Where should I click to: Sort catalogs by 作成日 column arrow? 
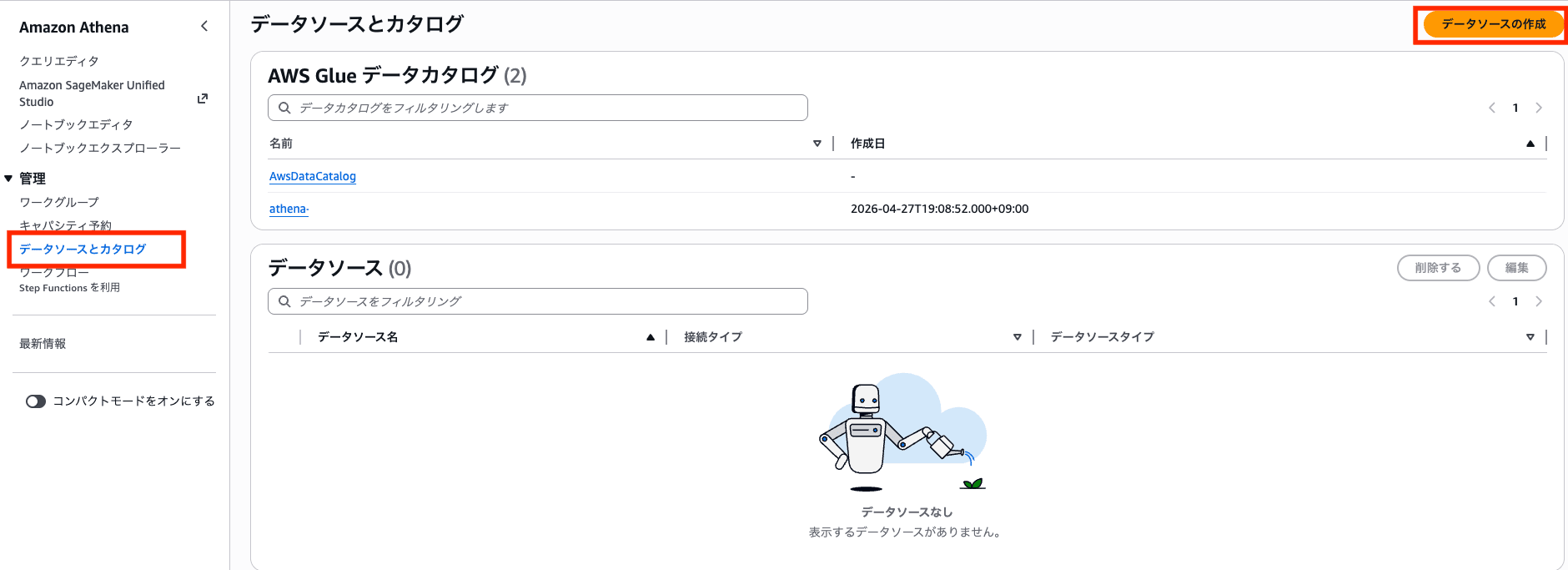(x=1530, y=144)
